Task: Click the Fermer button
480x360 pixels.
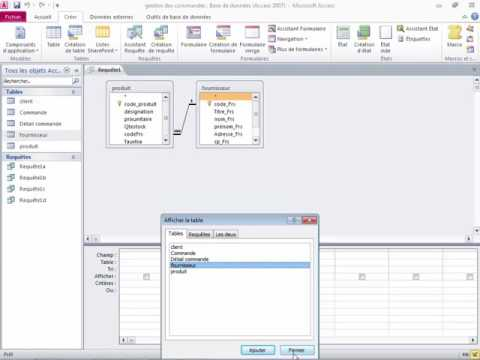Action: [297, 350]
